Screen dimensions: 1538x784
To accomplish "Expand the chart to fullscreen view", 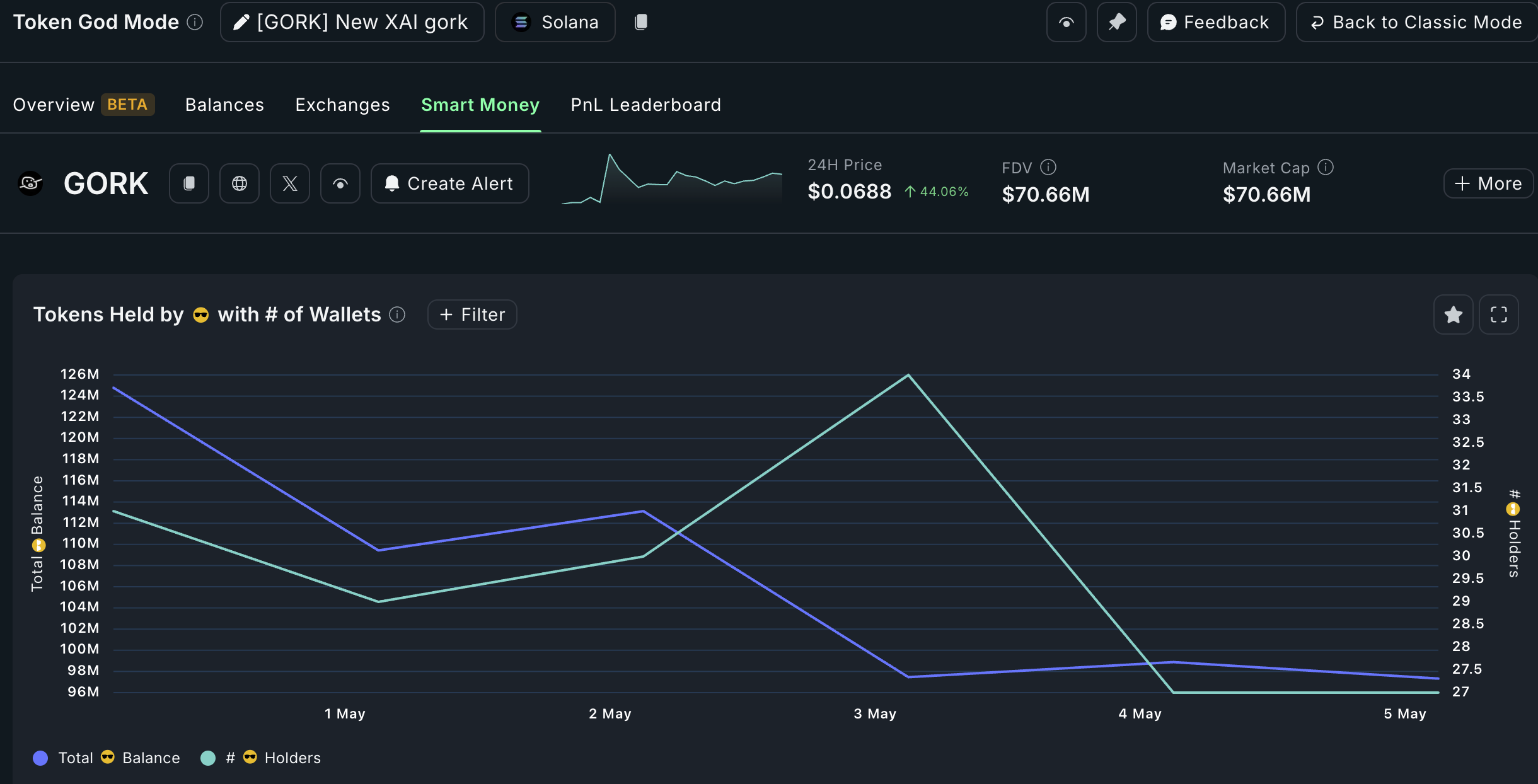I will (1498, 314).
